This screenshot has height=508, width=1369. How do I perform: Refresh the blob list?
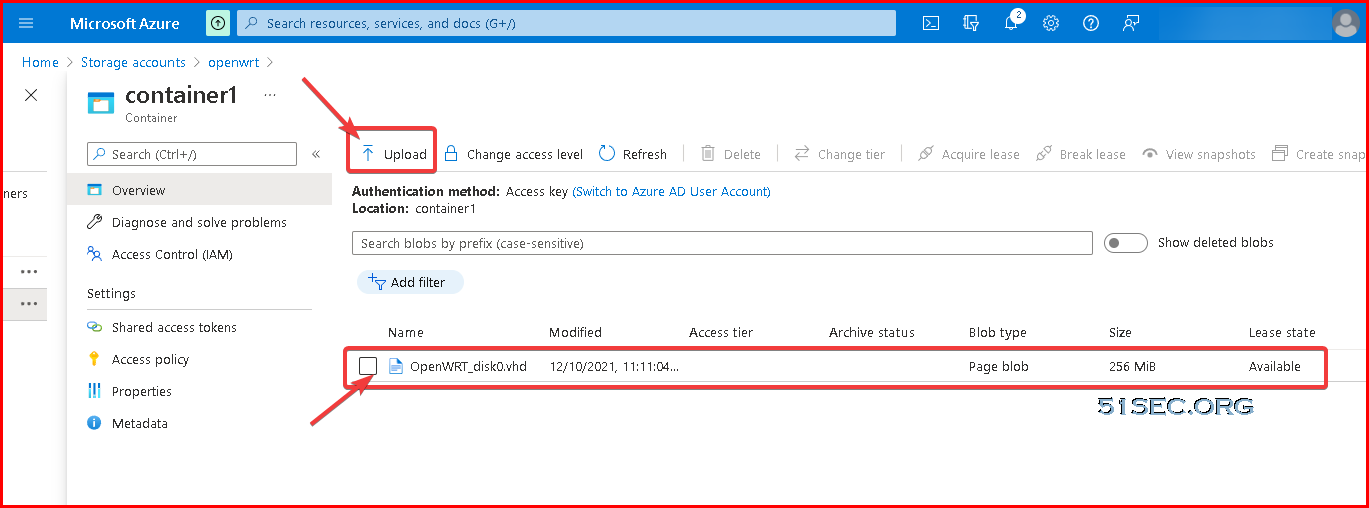633,154
